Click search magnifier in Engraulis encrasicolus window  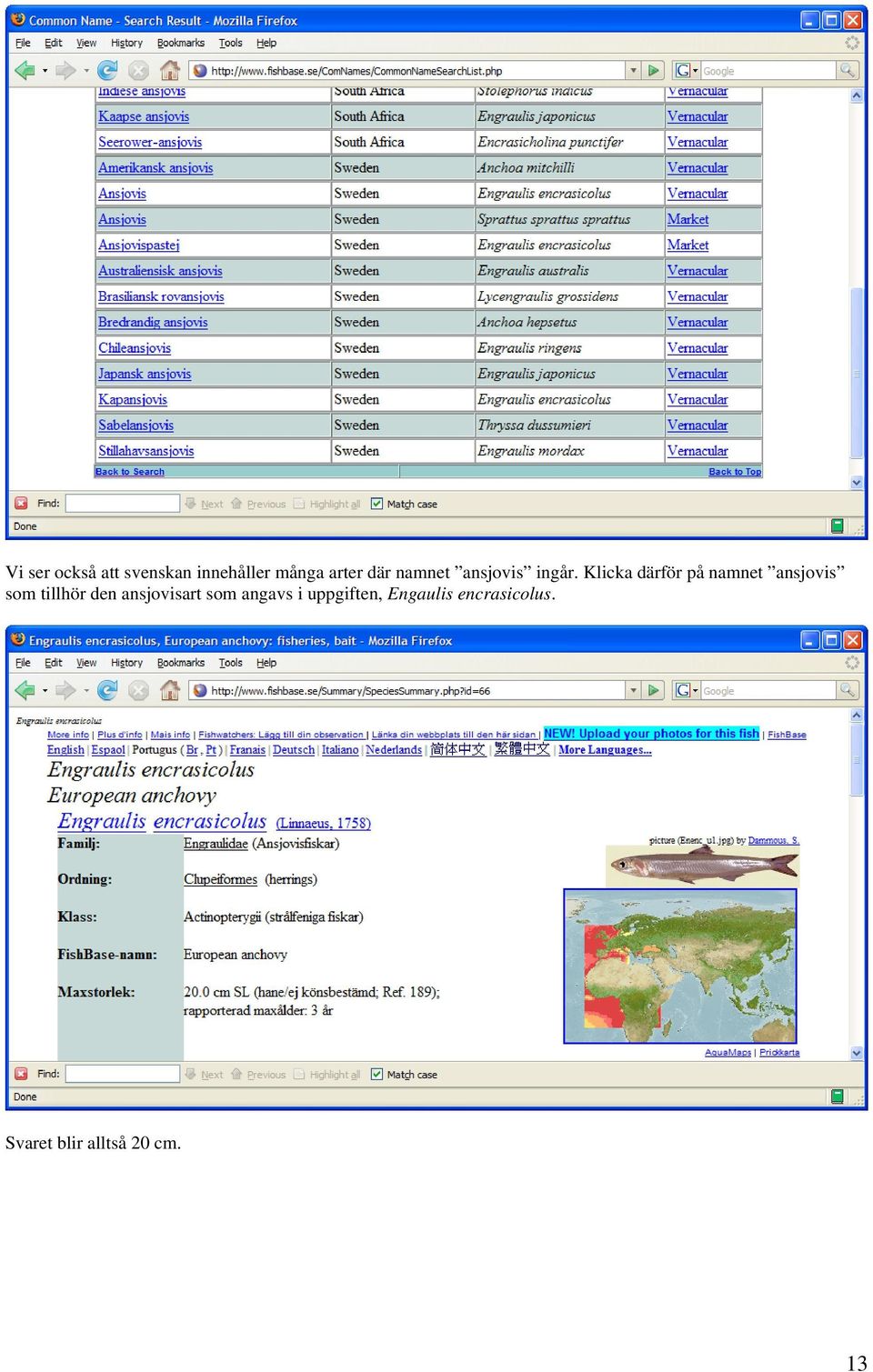(847, 690)
